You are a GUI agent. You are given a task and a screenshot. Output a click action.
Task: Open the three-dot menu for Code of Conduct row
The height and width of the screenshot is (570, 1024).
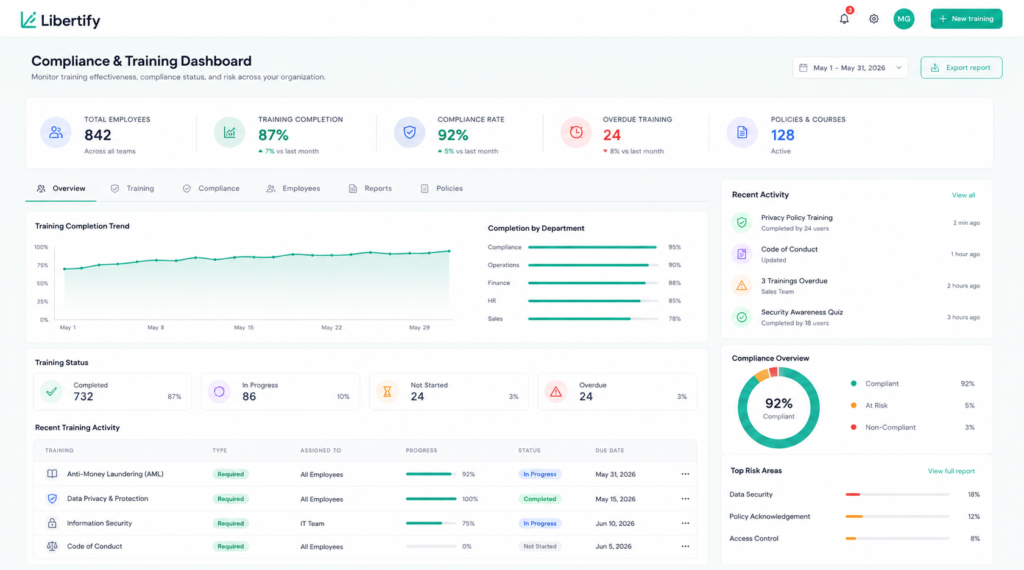pos(685,546)
